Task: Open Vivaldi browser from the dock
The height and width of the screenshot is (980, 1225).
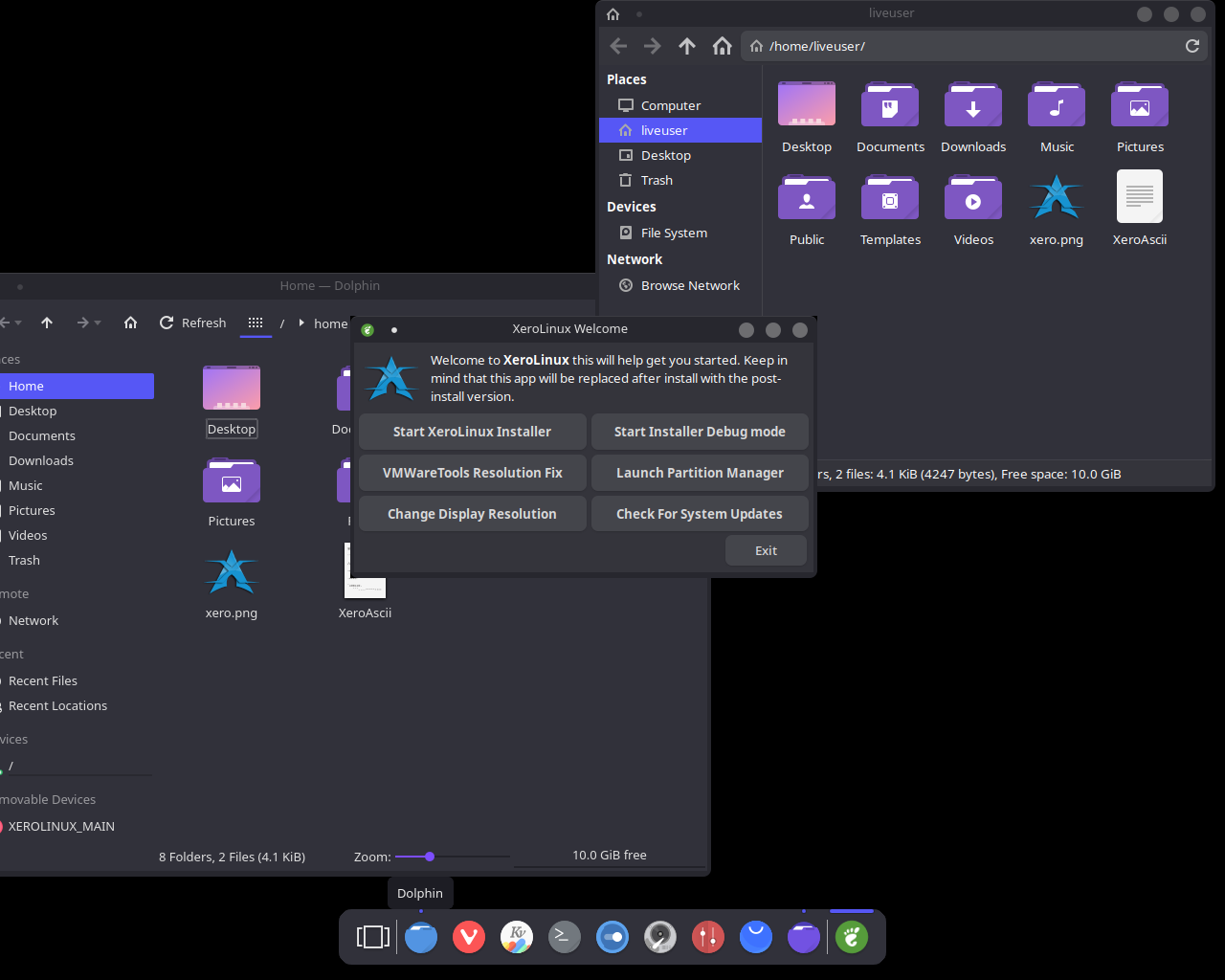Action: [469, 937]
